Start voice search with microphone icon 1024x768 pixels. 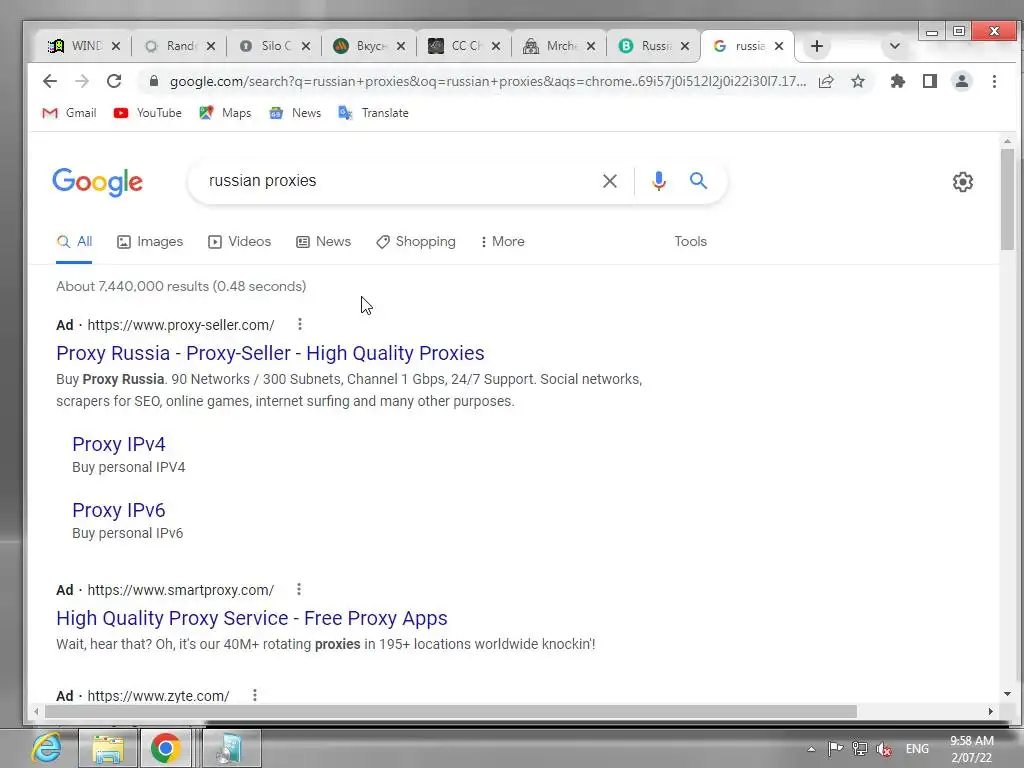659,181
